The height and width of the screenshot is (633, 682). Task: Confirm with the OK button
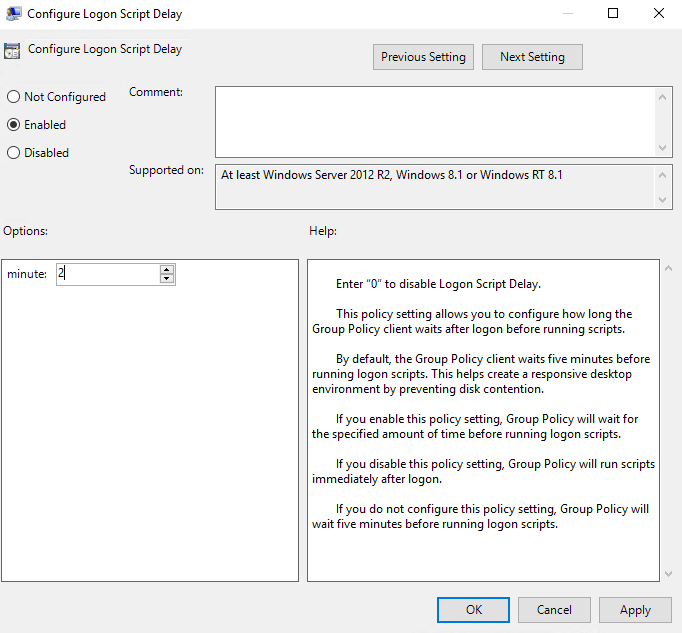tap(474, 610)
